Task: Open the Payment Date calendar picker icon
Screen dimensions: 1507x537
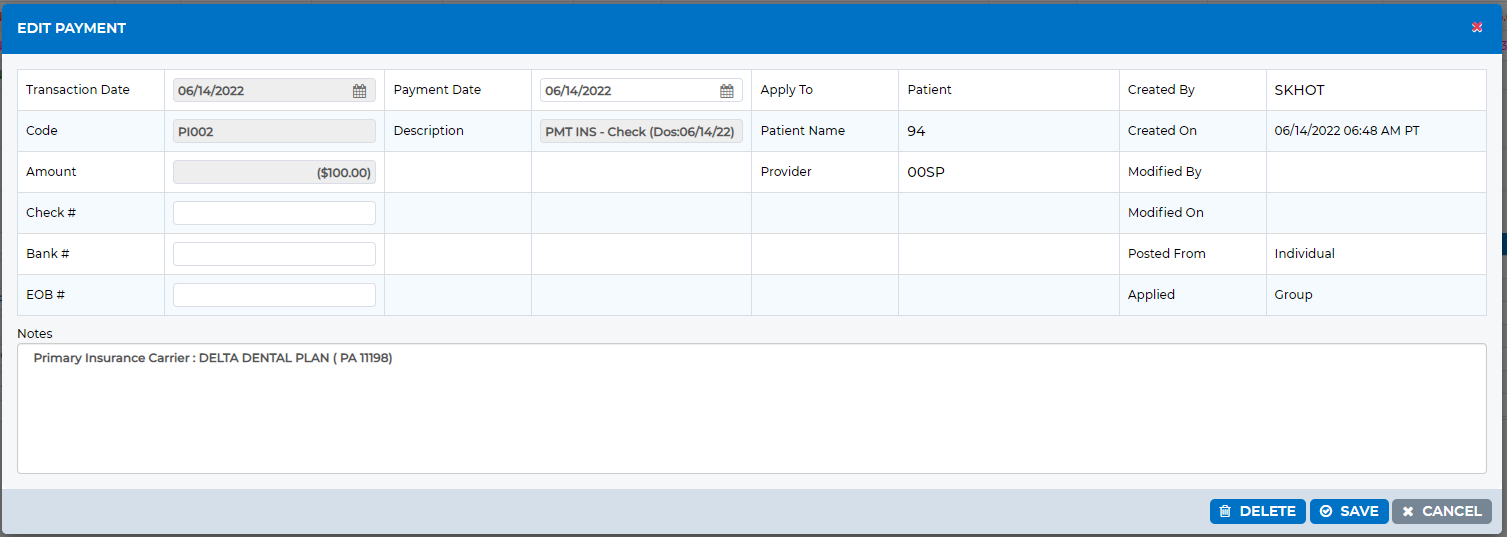Action: (727, 91)
